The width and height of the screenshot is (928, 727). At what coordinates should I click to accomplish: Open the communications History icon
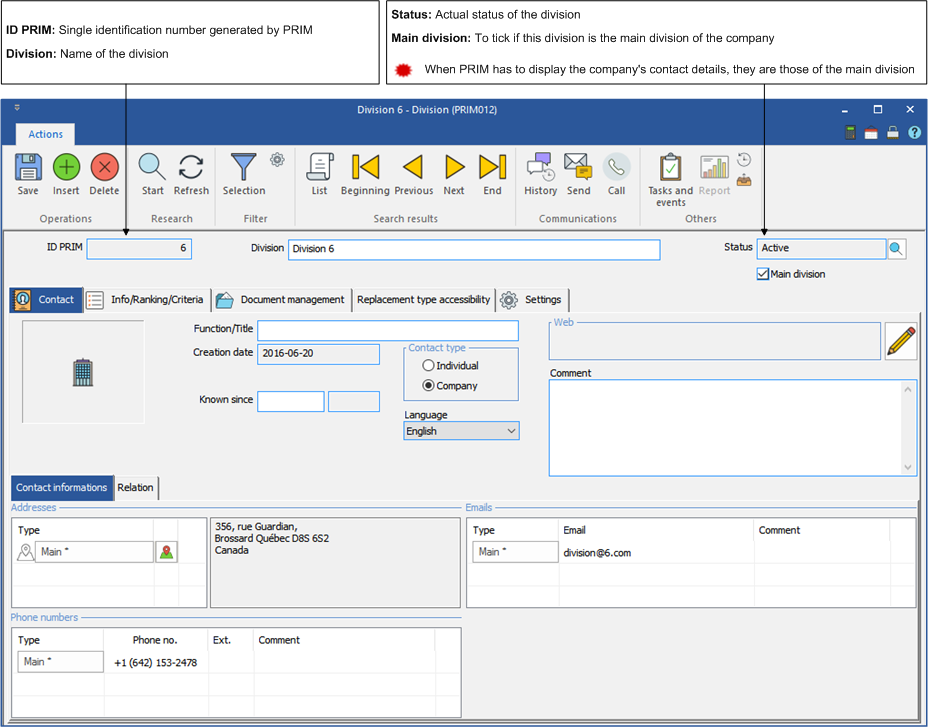[x=540, y=167]
